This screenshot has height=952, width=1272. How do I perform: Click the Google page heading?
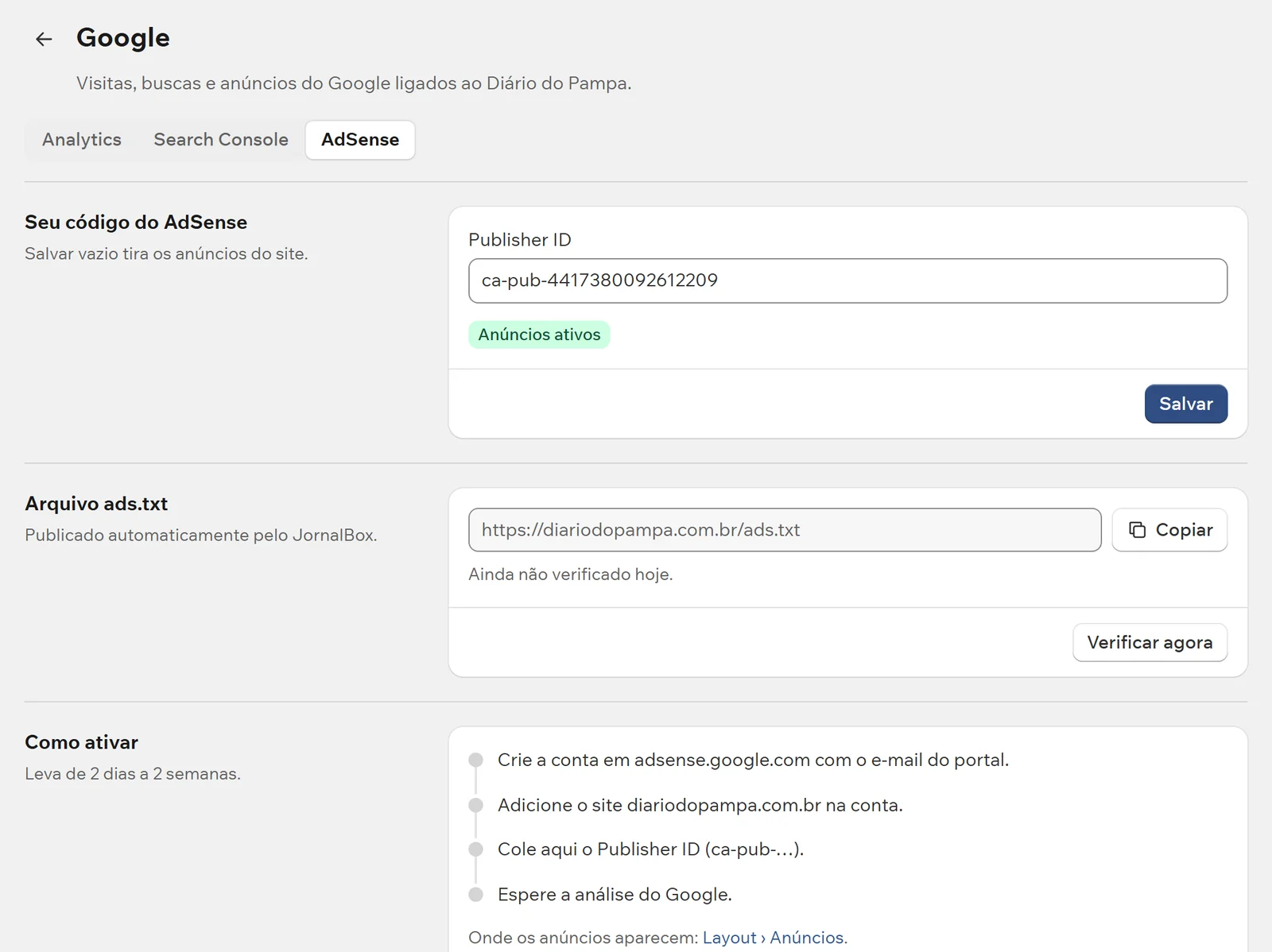coord(123,38)
